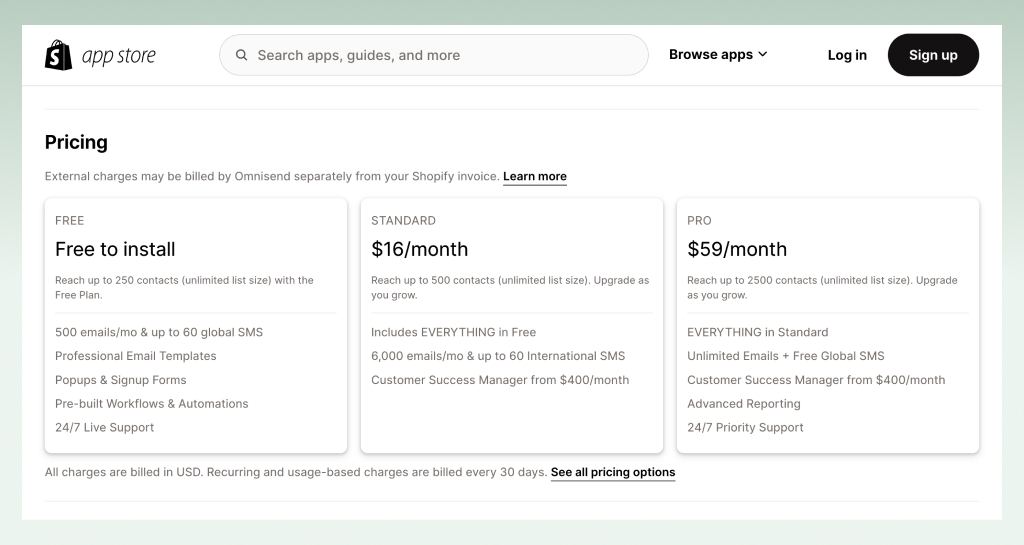Click the external charges notice text
Image resolution: width=1024 pixels, height=545 pixels.
tap(272, 176)
